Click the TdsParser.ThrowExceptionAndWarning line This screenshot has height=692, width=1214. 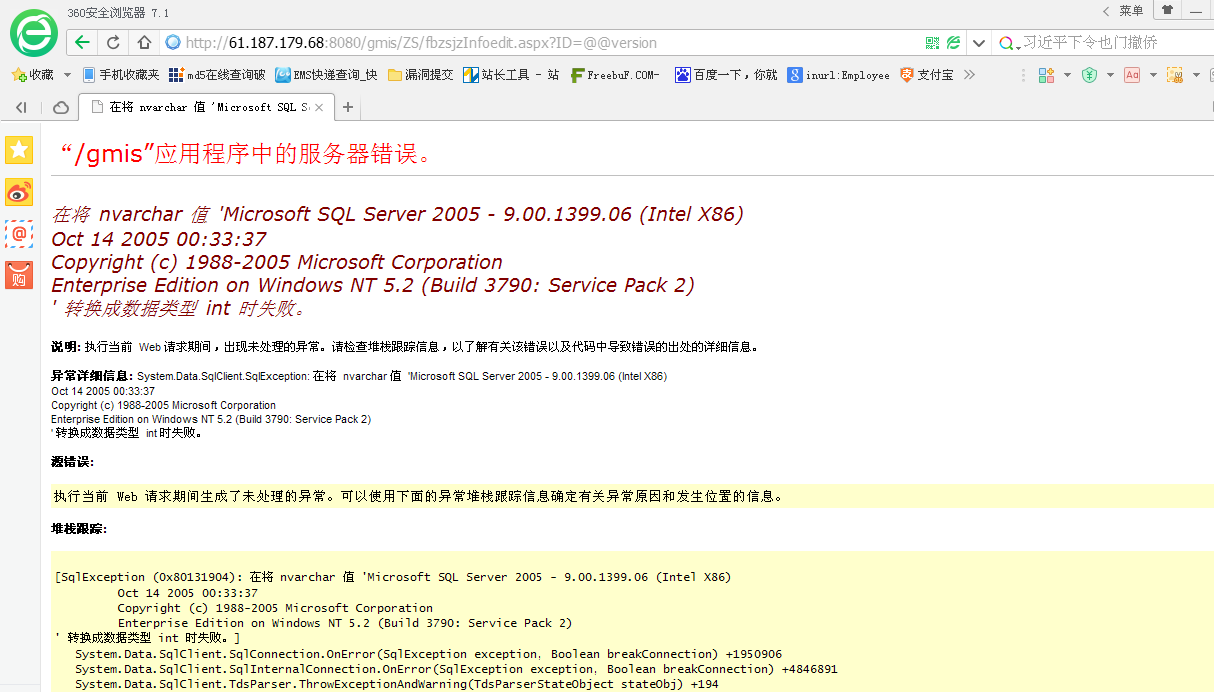(397, 685)
